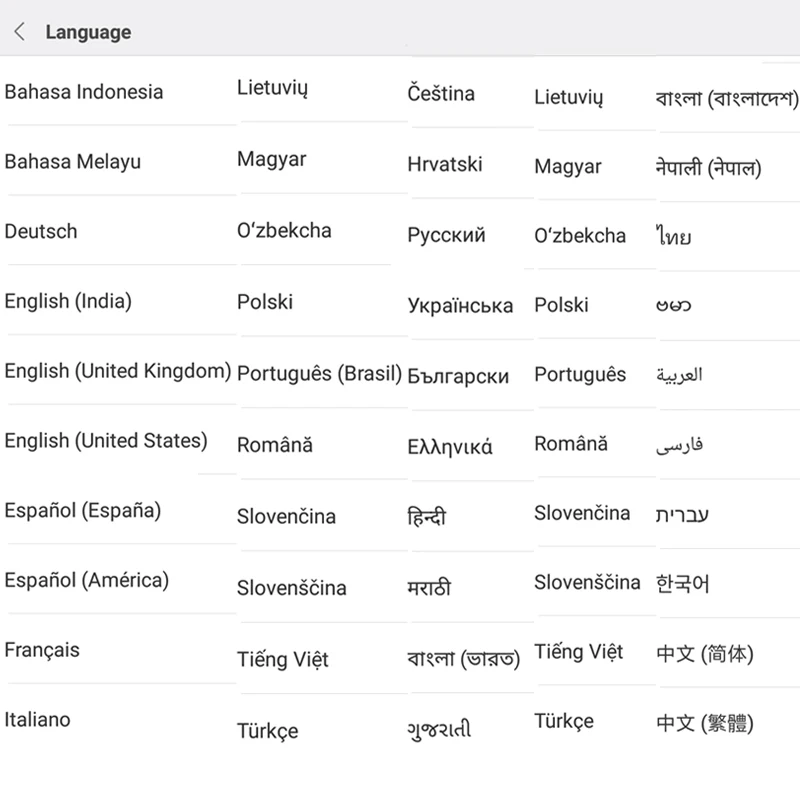Choose 中文 (简体) language
Screen dimensions: 800x800
tap(705, 654)
